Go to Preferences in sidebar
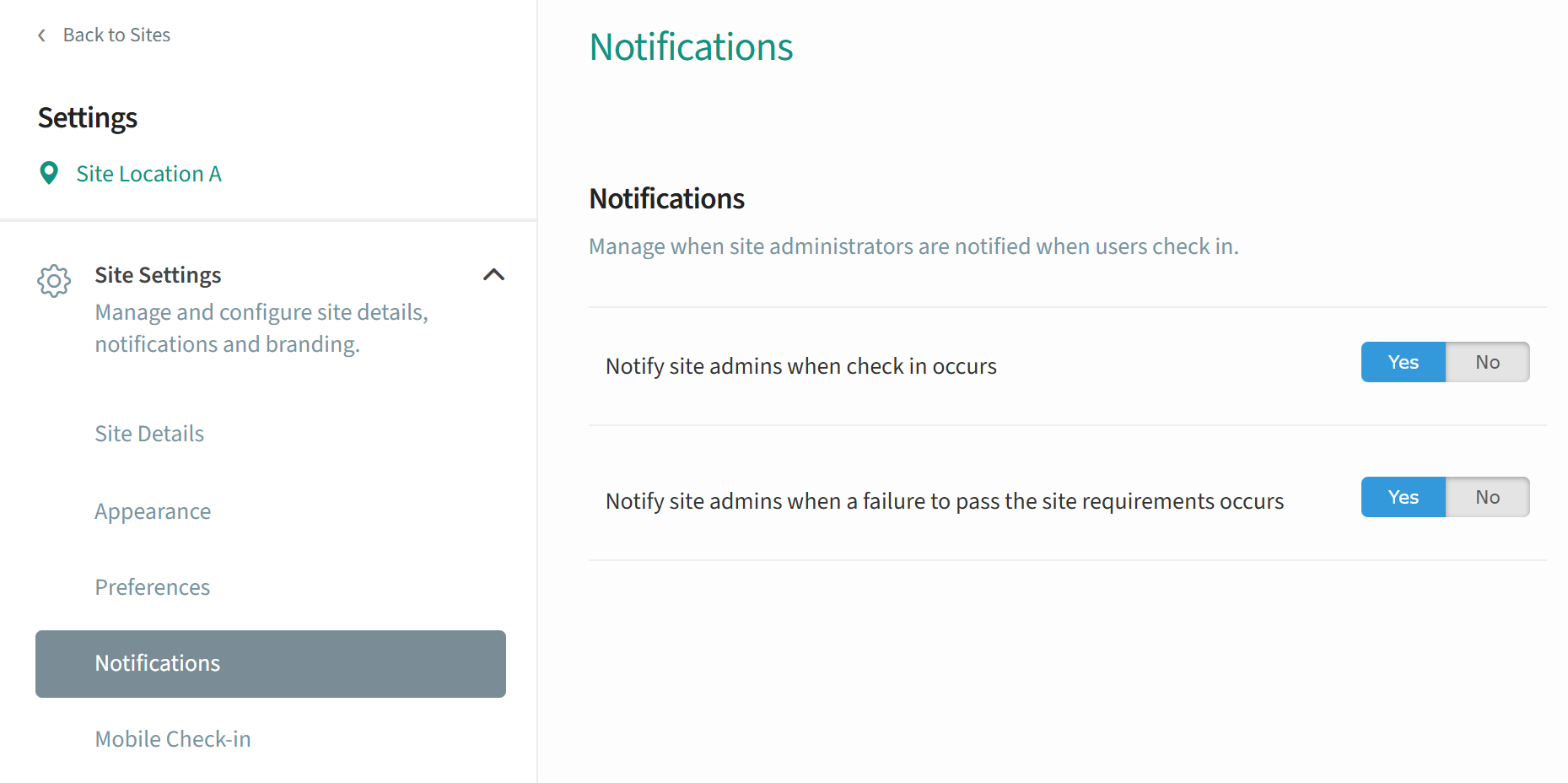 point(152,587)
